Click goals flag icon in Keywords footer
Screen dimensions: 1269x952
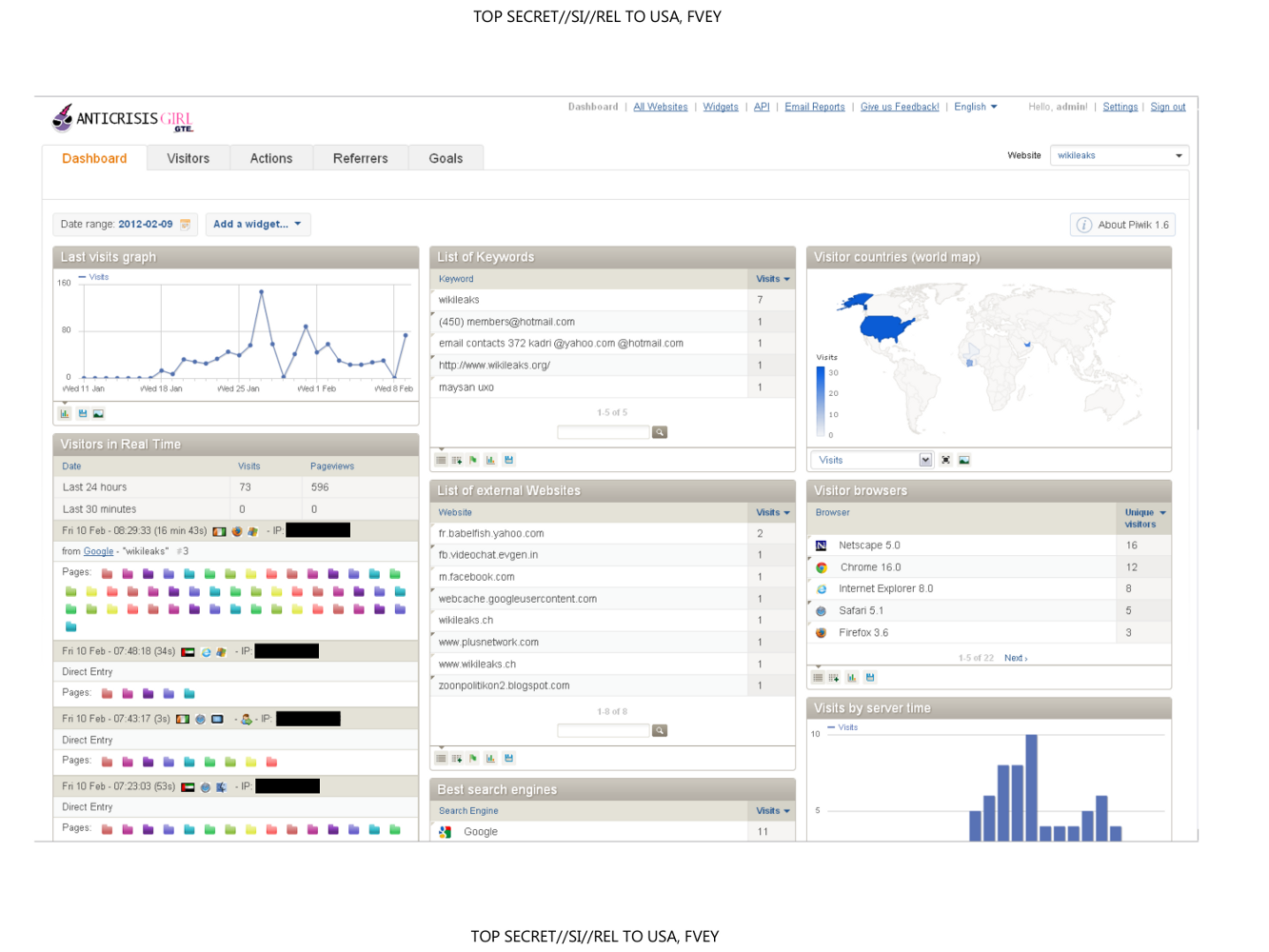(x=473, y=460)
